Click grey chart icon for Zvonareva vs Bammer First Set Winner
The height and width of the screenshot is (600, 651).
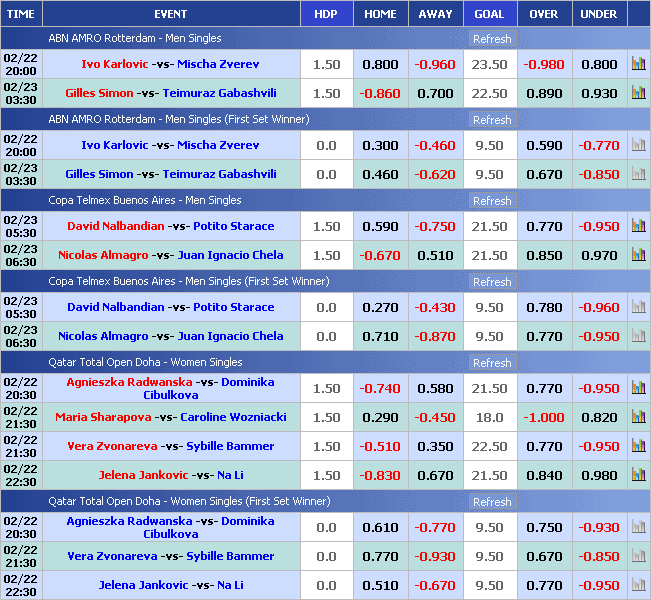(638, 556)
